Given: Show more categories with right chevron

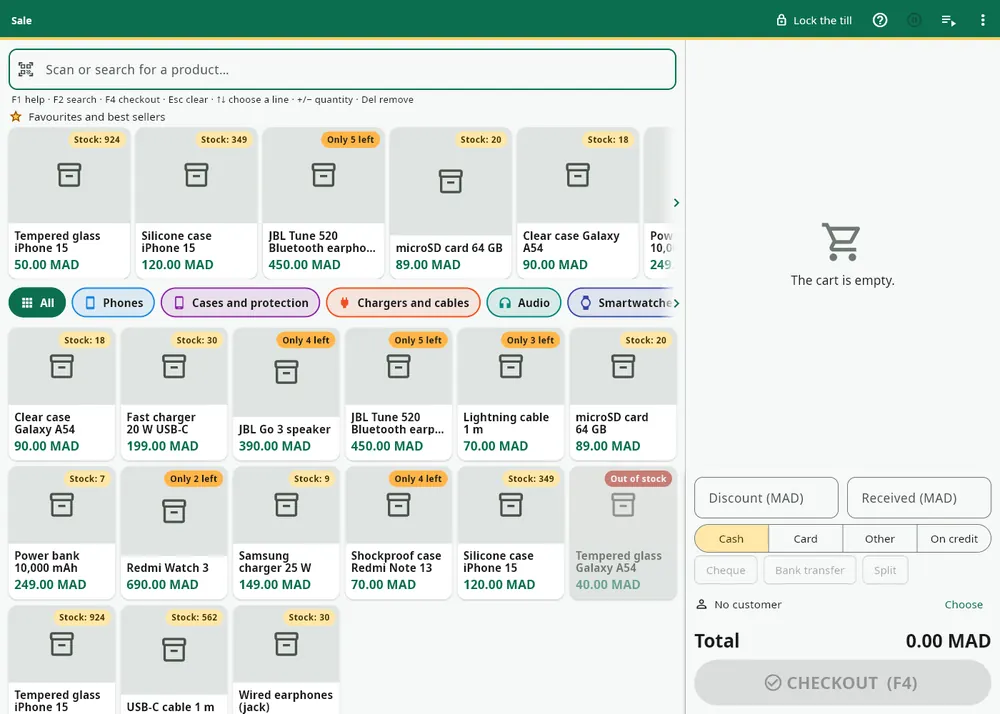Looking at the screenshot, I should point(676,303).
